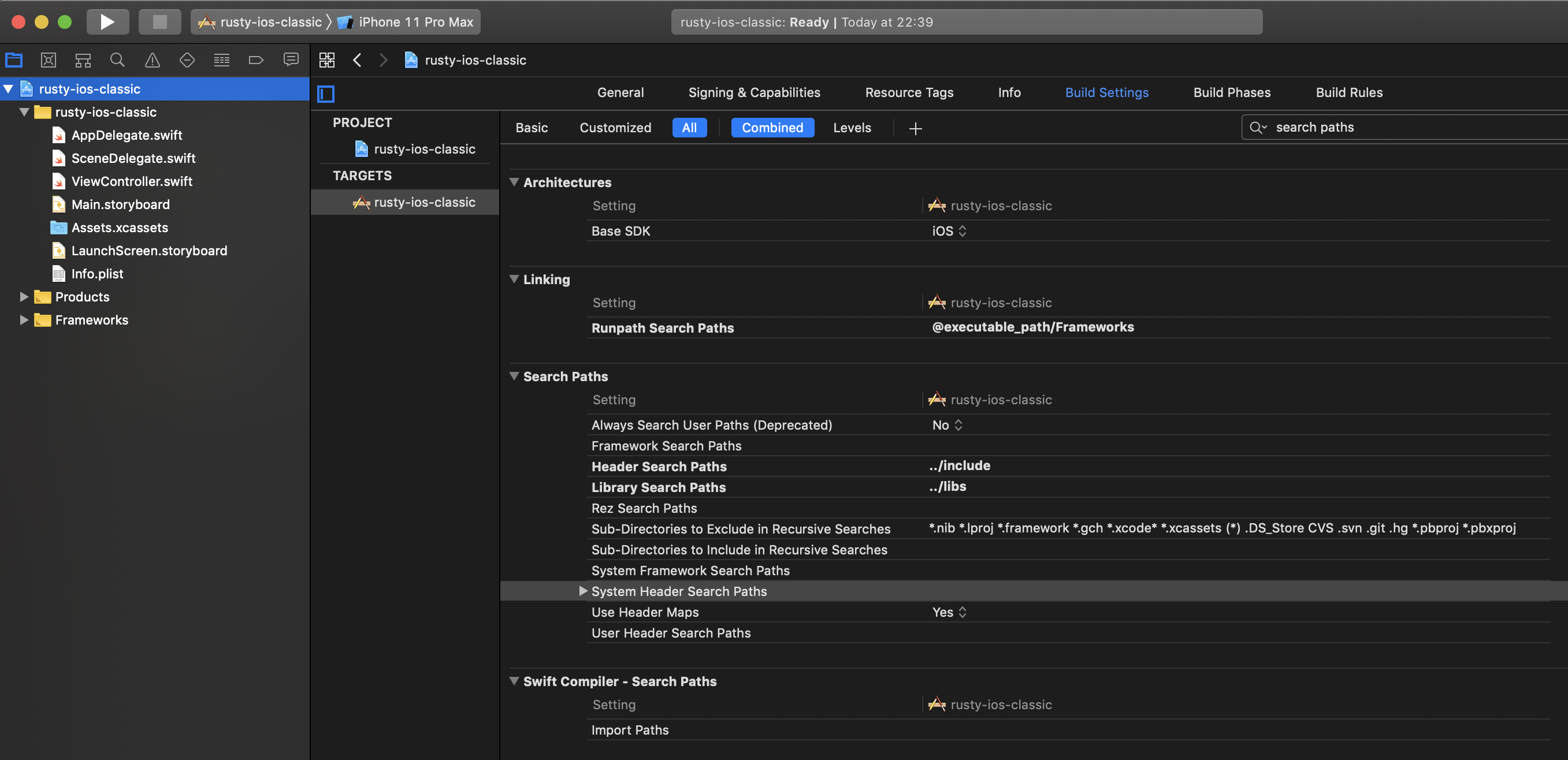Click the iPhone 11 Pro Max scheme selector

point(416,21)
